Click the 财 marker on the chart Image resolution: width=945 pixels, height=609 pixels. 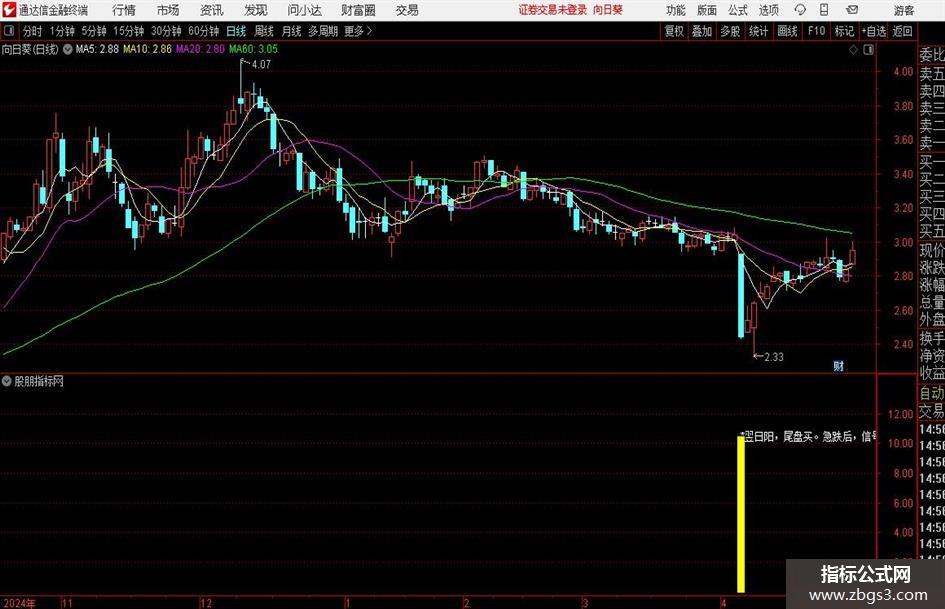coord(838,366)
